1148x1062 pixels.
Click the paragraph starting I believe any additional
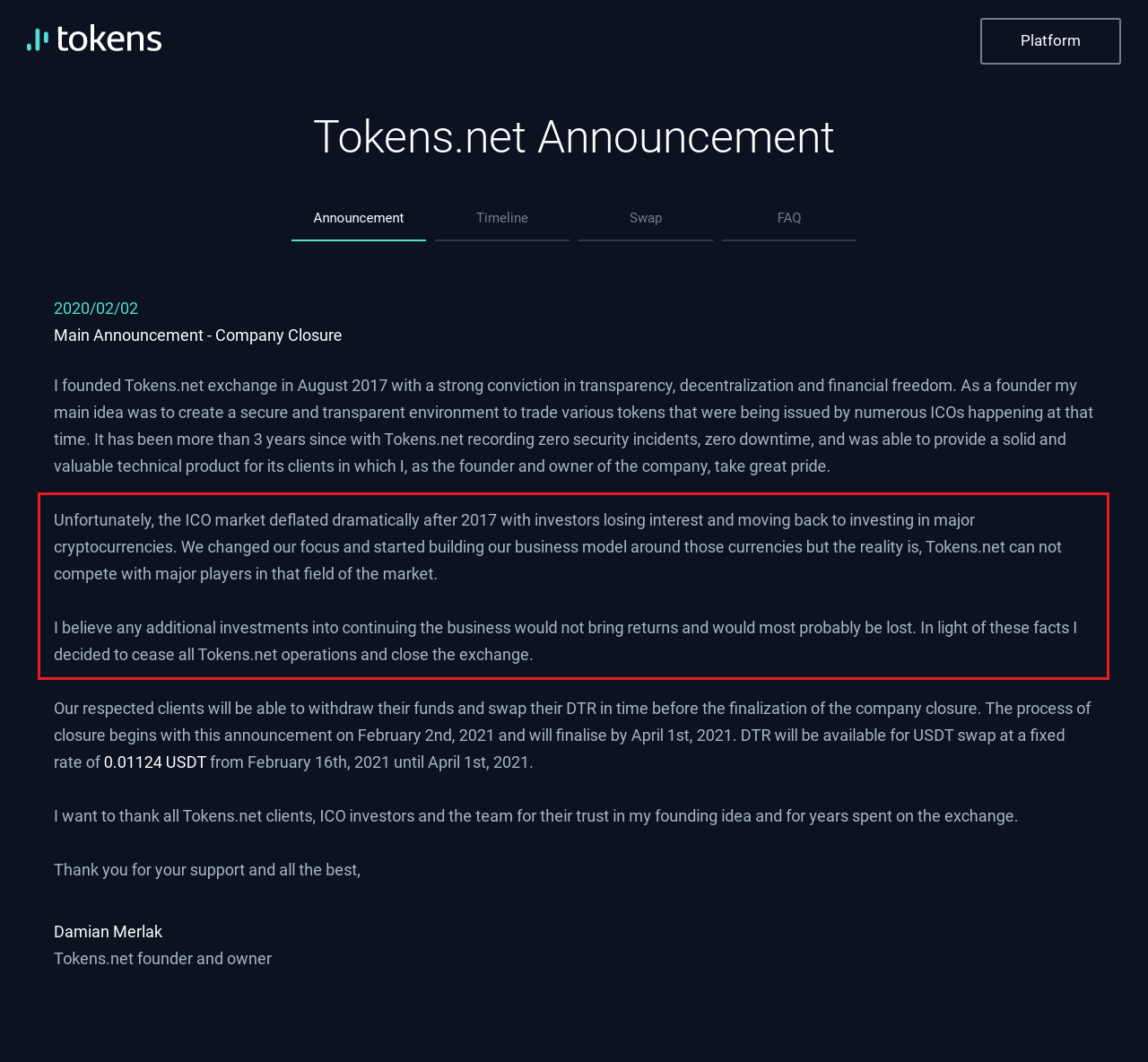click(565, 641)
